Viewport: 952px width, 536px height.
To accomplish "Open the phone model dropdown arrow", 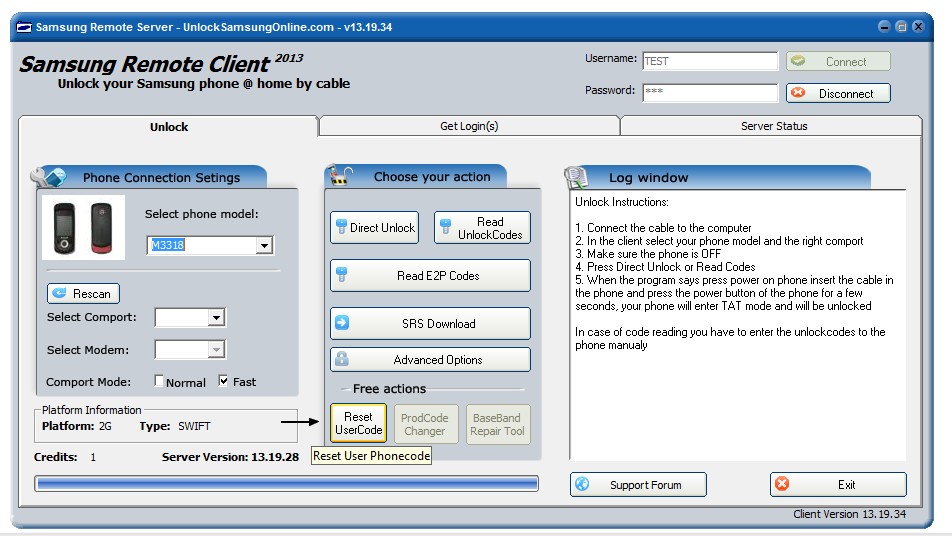I will pyautogui.click(x=264, y=245).
